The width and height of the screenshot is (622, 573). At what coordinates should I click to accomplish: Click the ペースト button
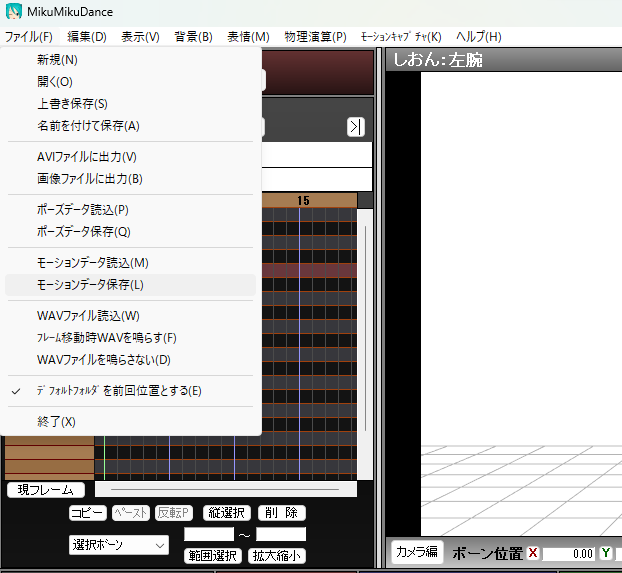coord(131,513)
